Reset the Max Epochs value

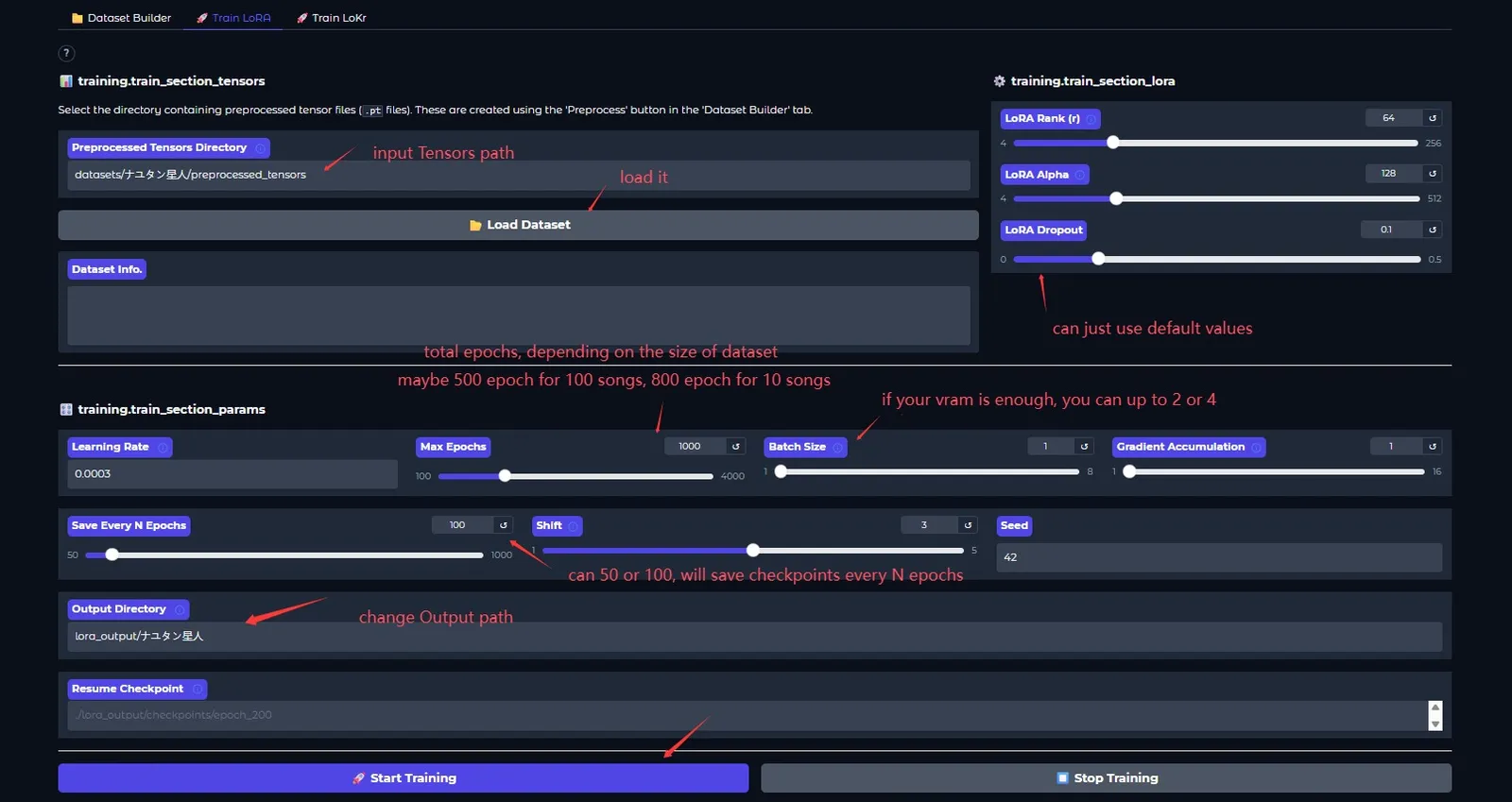click(735, 446)
